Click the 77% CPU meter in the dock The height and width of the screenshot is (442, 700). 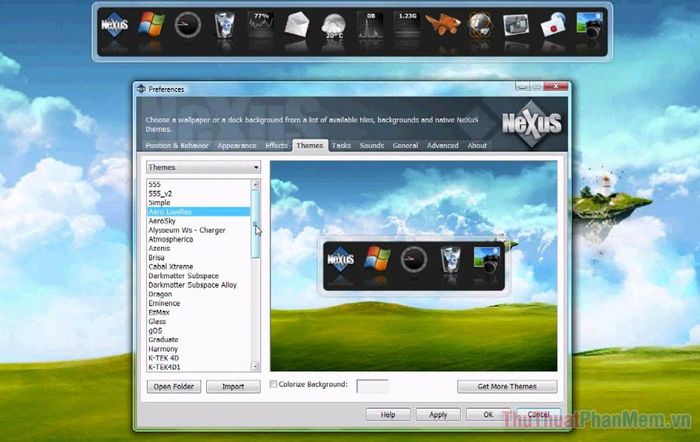261,25
